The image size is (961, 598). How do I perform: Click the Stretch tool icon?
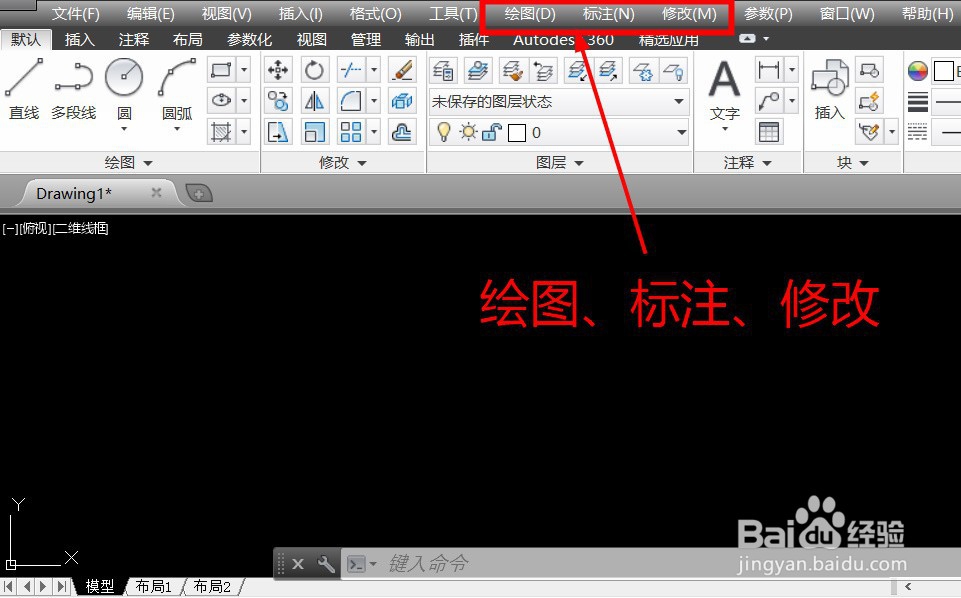[x=278, y=132]
